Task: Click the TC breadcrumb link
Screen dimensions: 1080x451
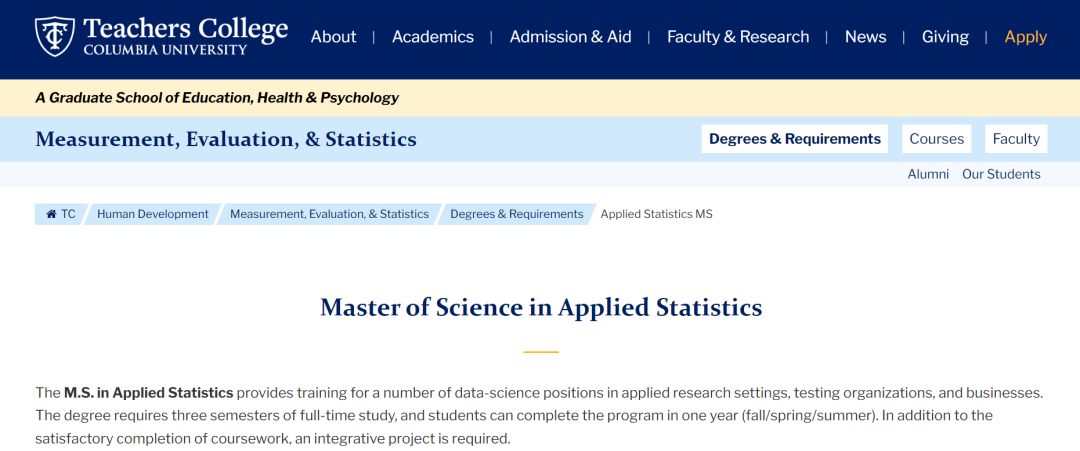Action: (x=68, y=214)
